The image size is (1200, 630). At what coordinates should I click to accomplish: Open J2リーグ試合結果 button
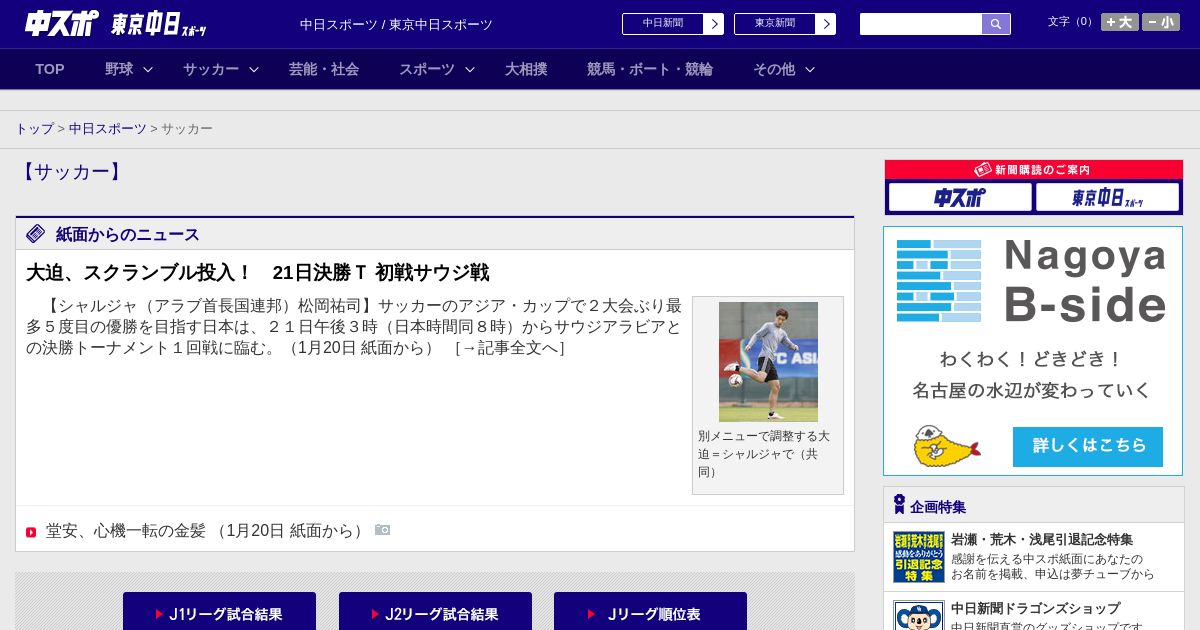tap(435, 614)
